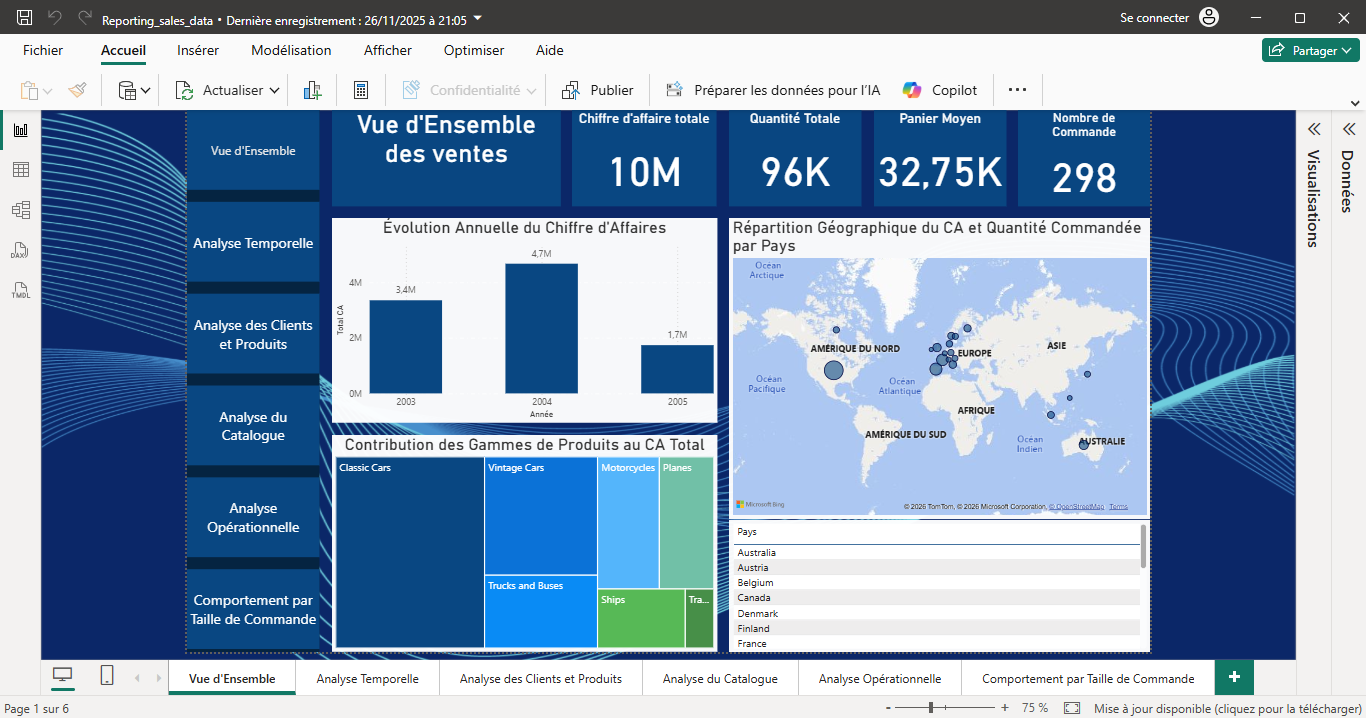Open the file name dropdown arrow

[477, 18]
